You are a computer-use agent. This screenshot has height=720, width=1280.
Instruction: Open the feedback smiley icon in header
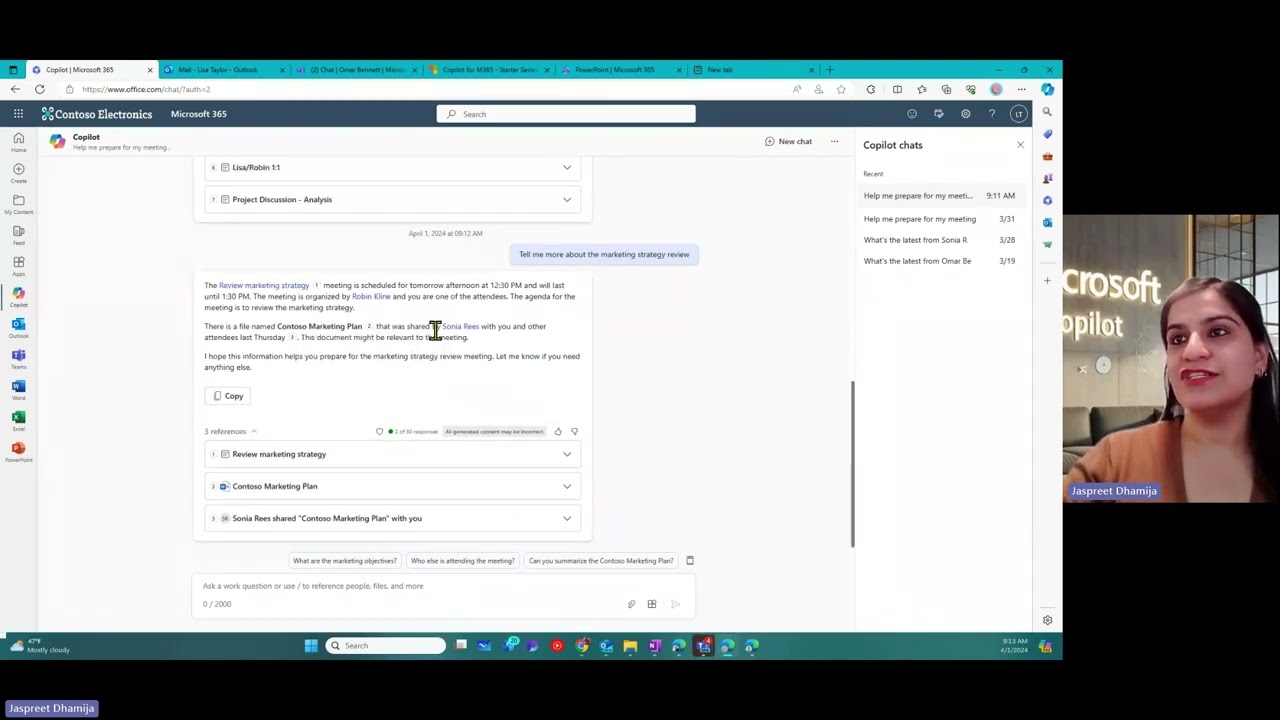tap(911, 114)
